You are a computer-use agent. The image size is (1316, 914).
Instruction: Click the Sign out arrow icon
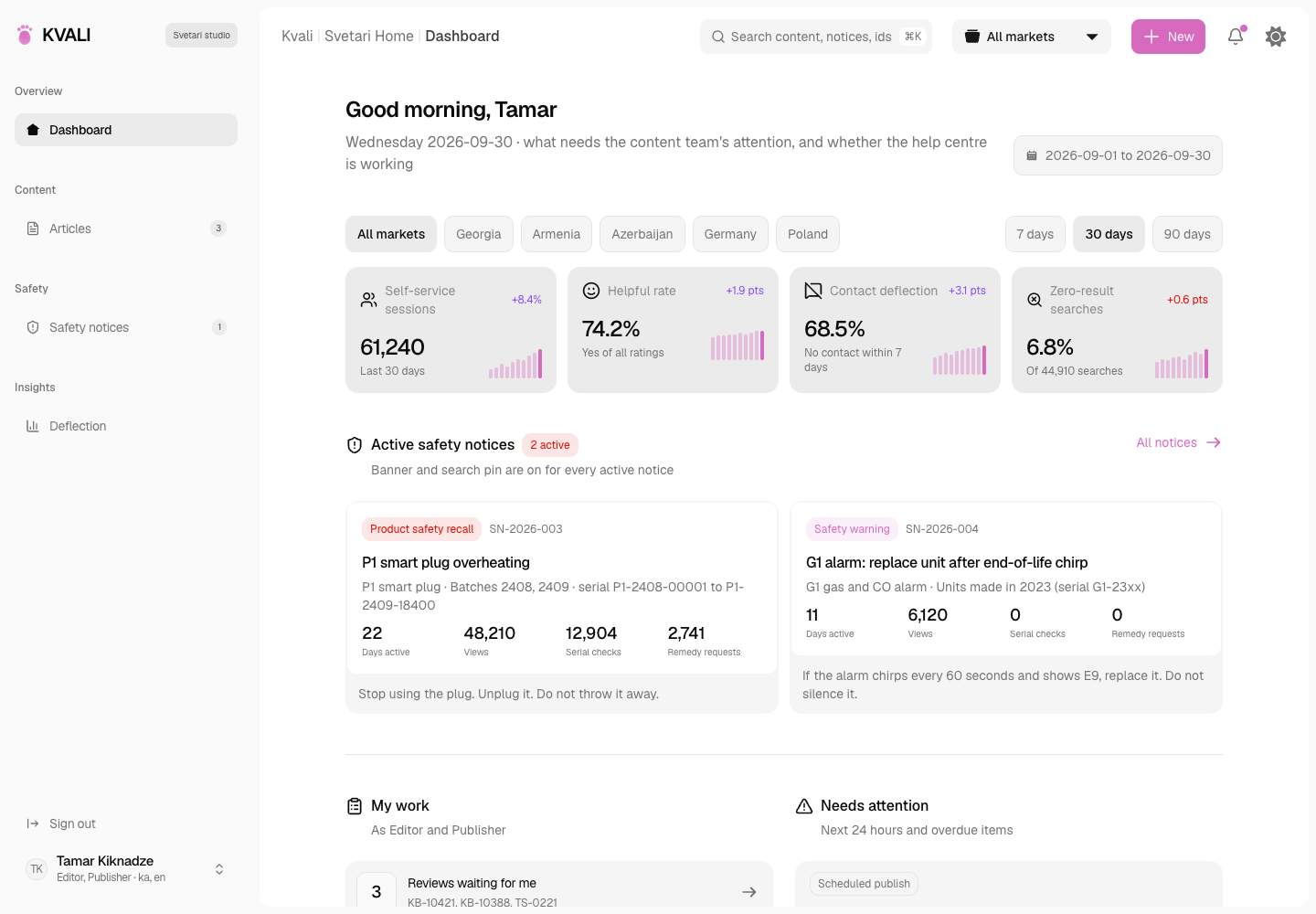coord(33,824)
